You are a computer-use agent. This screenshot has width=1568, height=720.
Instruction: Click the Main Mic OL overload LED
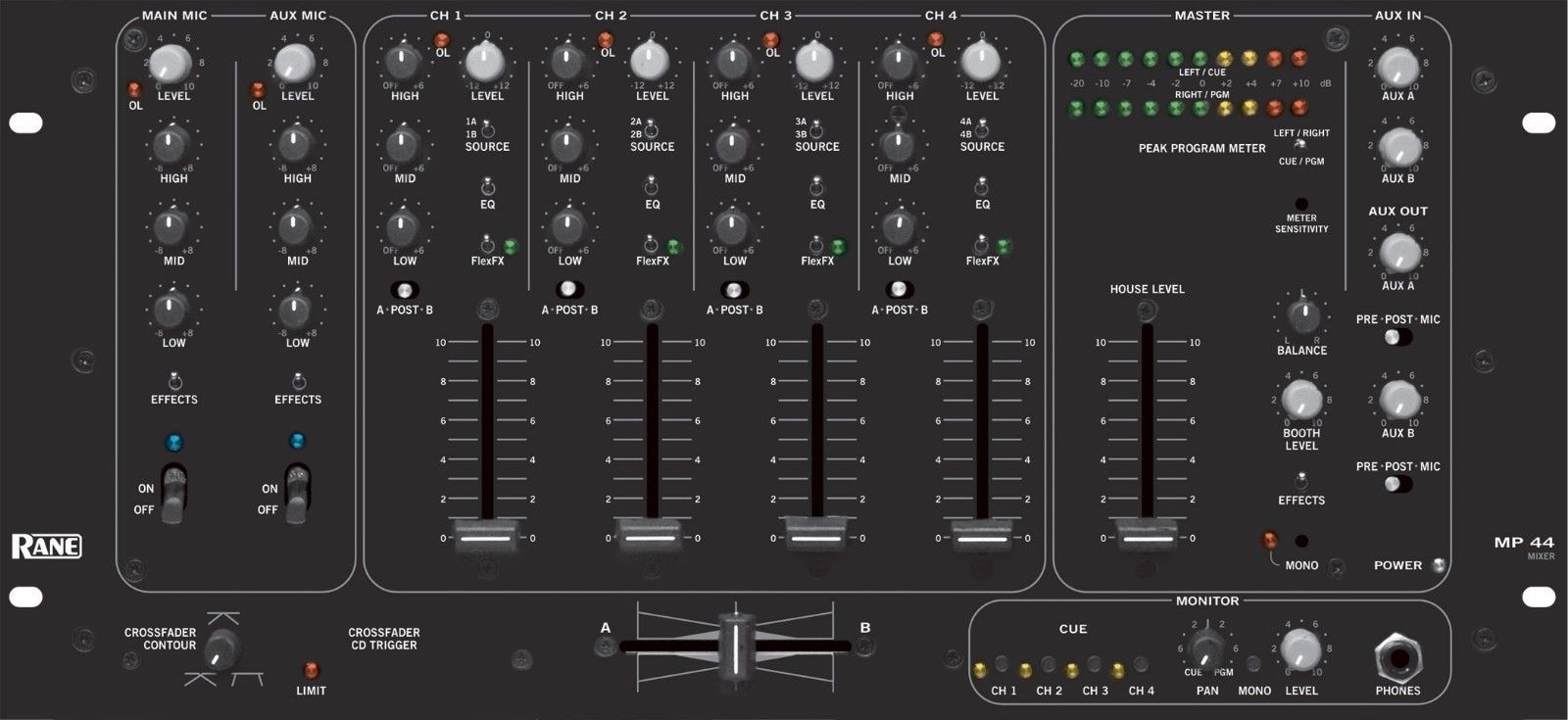point(135,91)
